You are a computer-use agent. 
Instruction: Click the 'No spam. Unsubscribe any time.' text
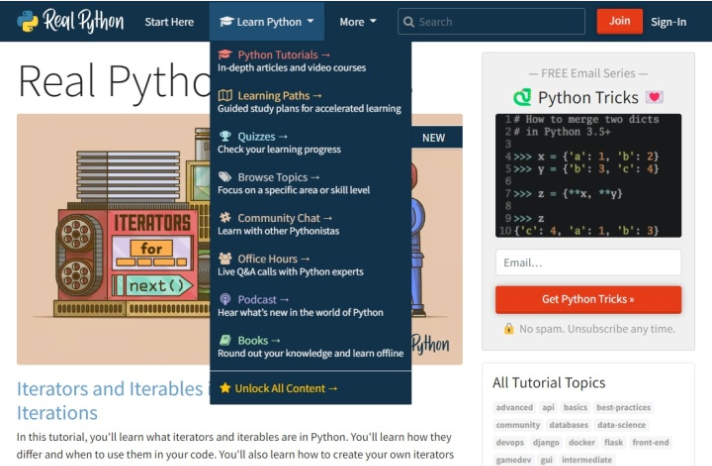[597, 329]
